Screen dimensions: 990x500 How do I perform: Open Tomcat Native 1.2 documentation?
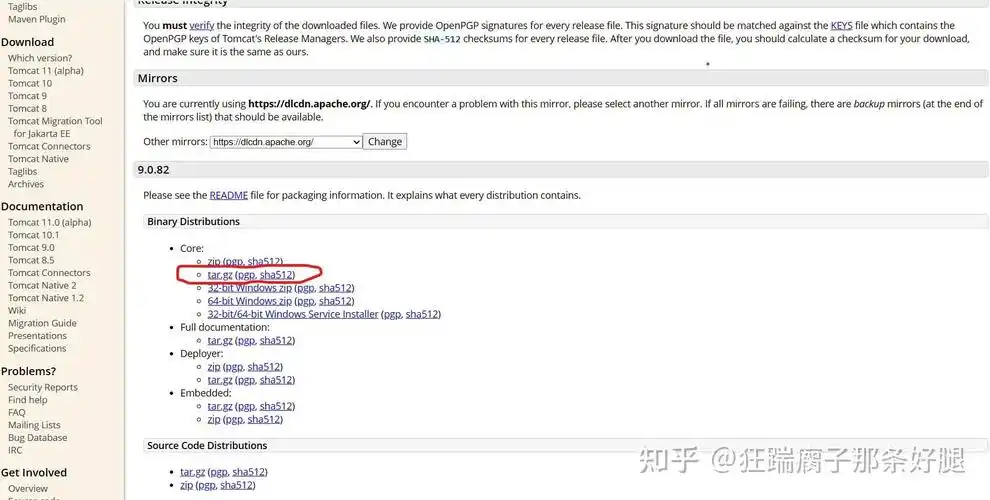(46, 298)
